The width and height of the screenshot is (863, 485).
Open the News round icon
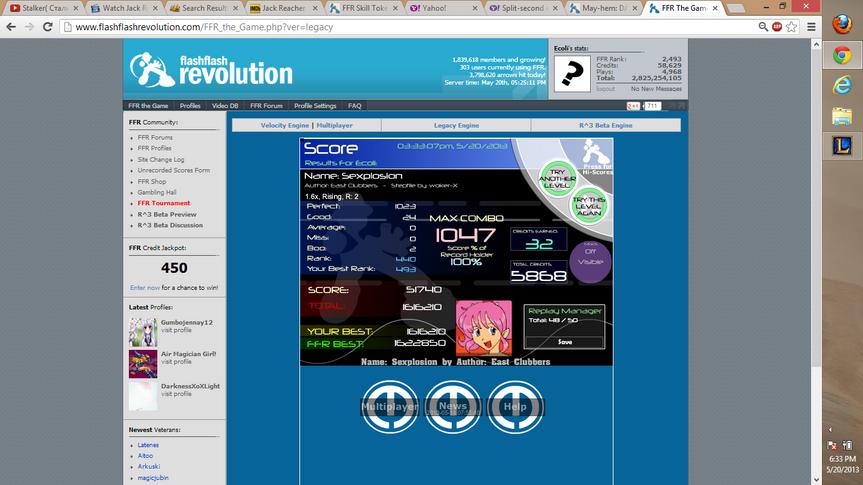pos(452,407)
